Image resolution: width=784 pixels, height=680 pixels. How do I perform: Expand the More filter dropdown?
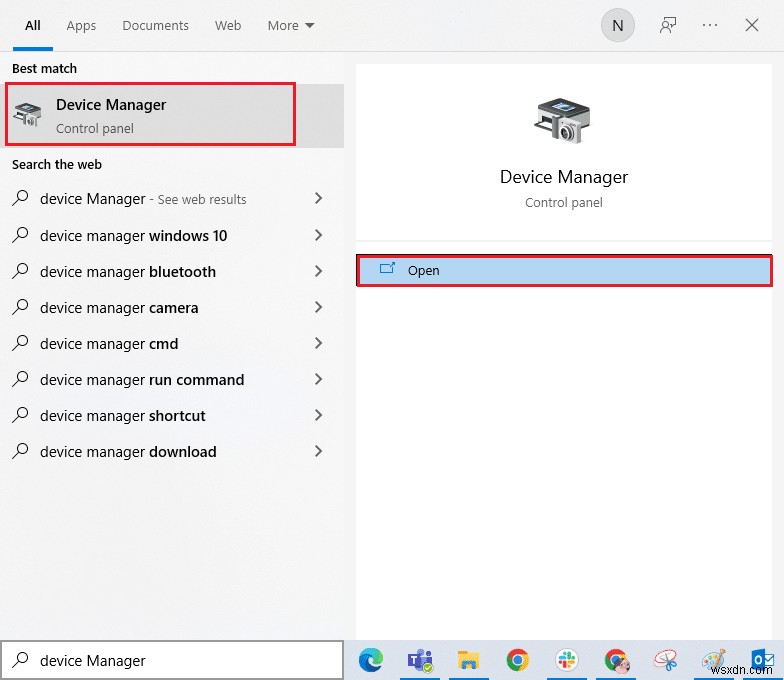click(290, 26)
